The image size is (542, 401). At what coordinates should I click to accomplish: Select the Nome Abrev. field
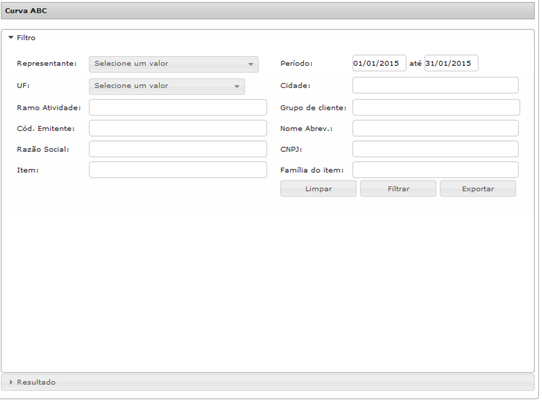coord(435,128)
